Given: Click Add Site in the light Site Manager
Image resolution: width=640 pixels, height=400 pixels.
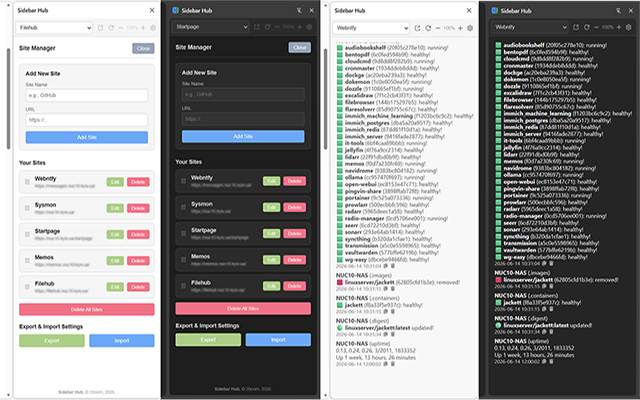Looking at the screenshot, I should (x=87, y=137).
